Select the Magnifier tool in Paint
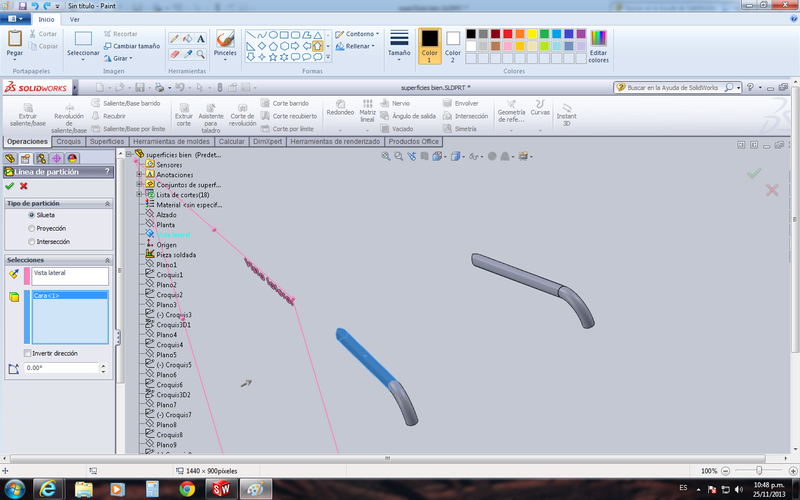This screenshot has height=500, width=800. coord(201,54)
